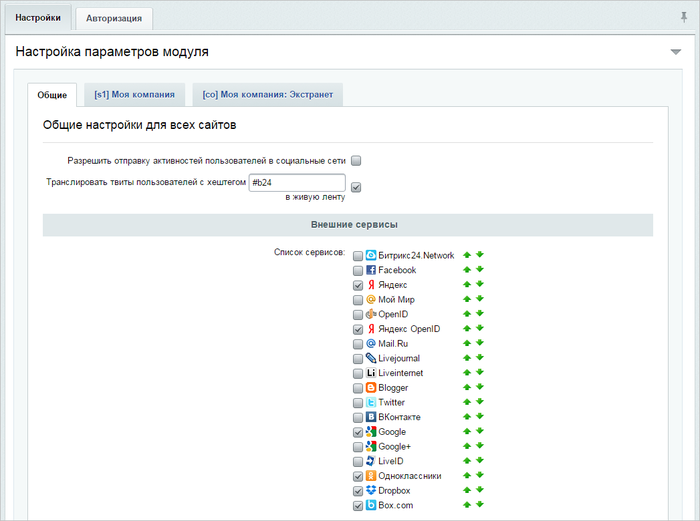The image size is (700, 521).
Task: Collapse the module settings section arrow
Action: (x=675, y=52)
